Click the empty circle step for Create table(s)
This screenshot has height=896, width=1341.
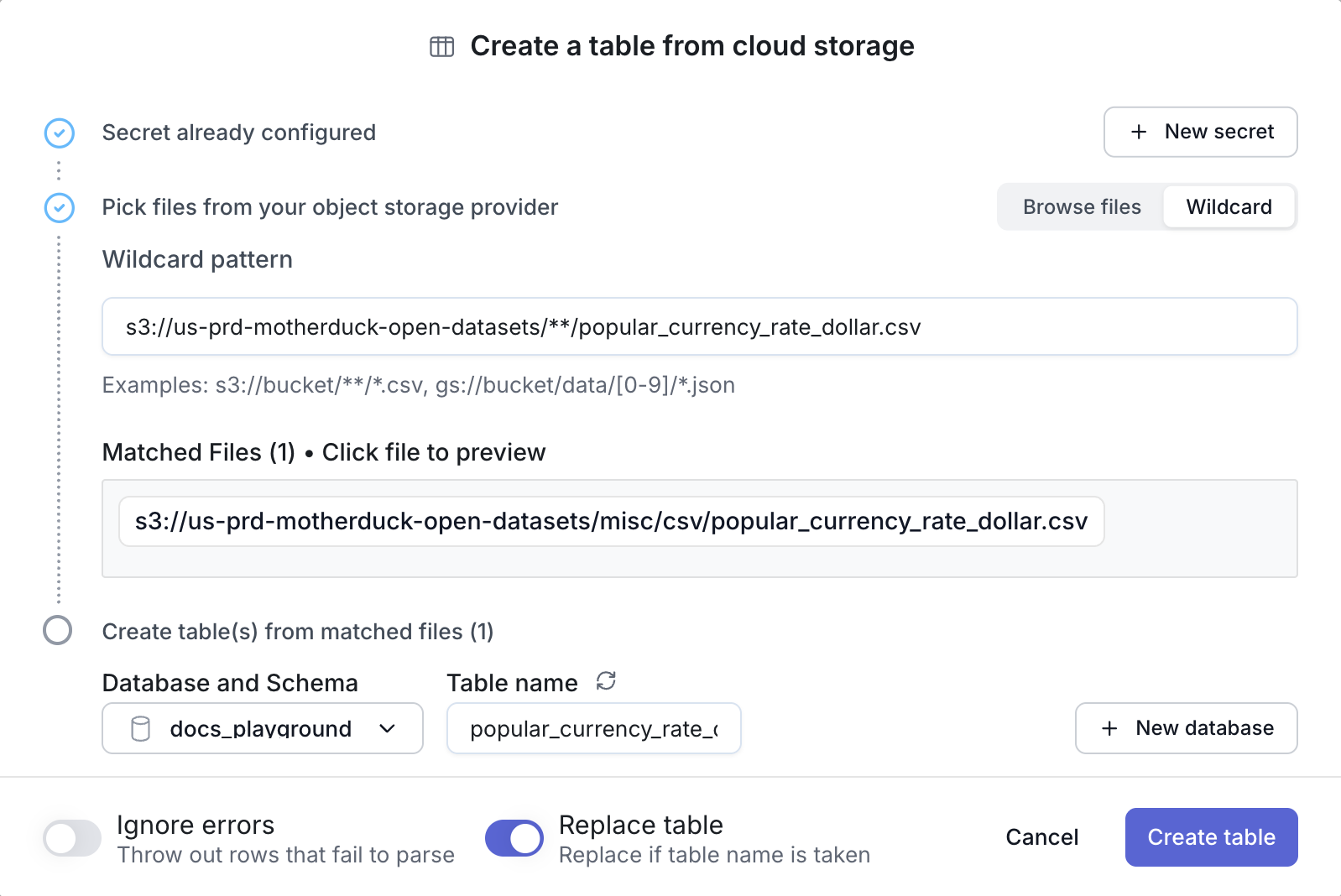tap(58, 630)
